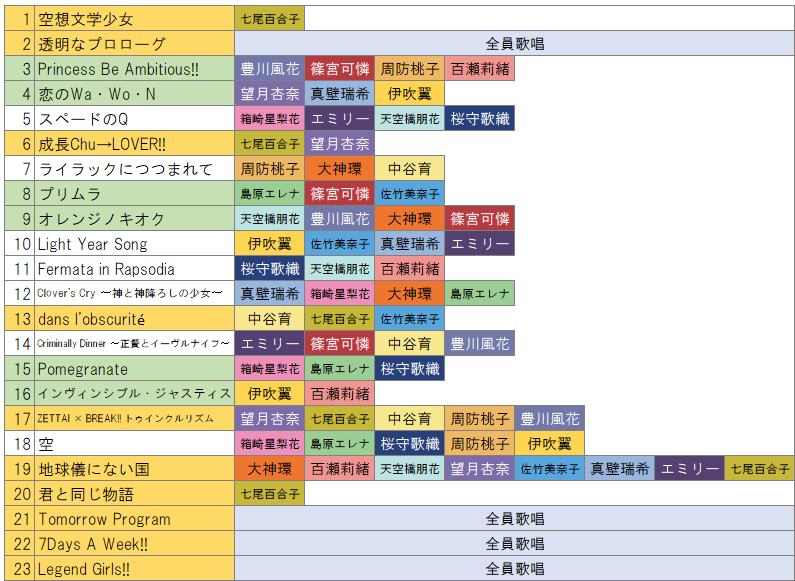Select the 全員歌唱 cell for 透明なプロローグ
The image size is (795, 581).
[514, 44]
